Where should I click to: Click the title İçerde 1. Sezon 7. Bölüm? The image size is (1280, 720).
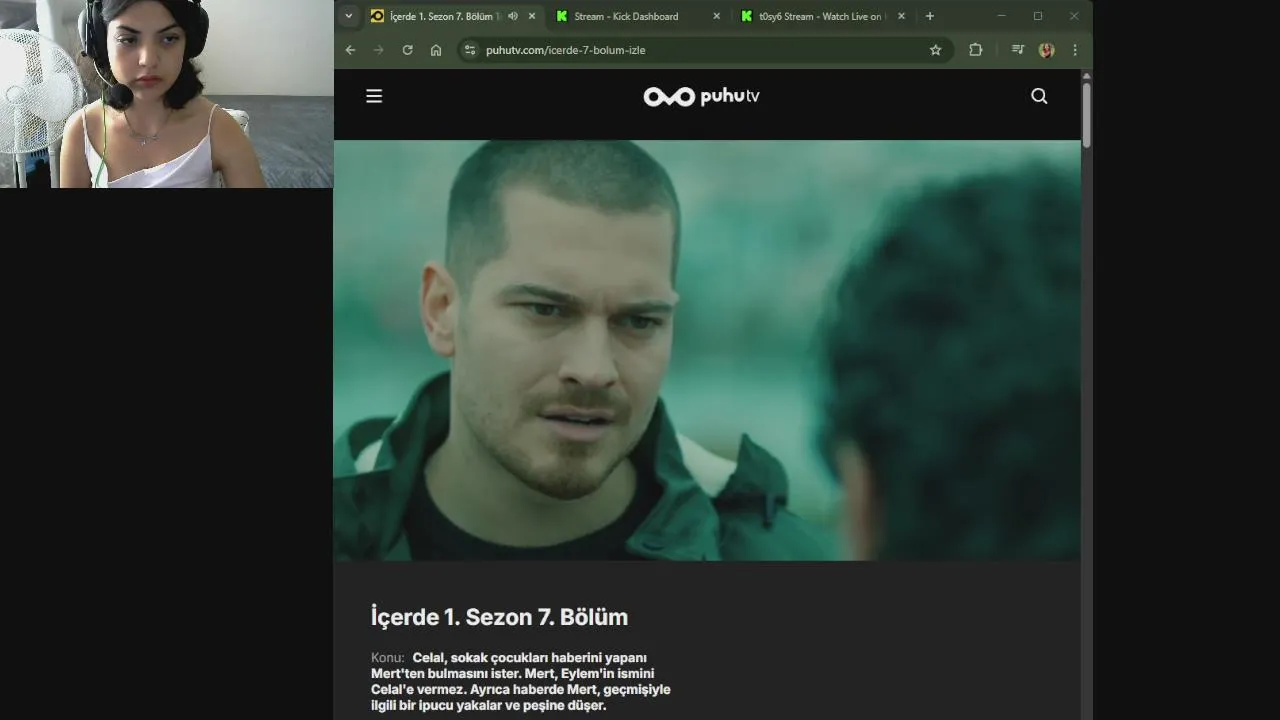tap(499, 617)
